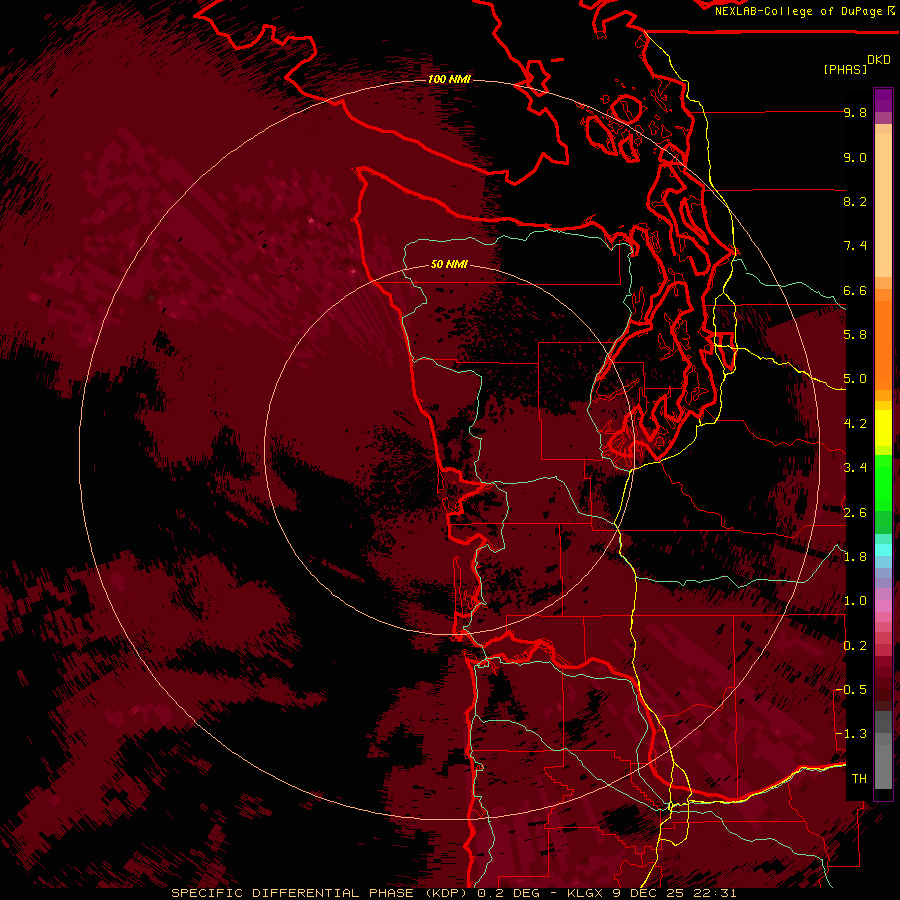Select the 6.6 value on the color scale

(x=855, y=290)
